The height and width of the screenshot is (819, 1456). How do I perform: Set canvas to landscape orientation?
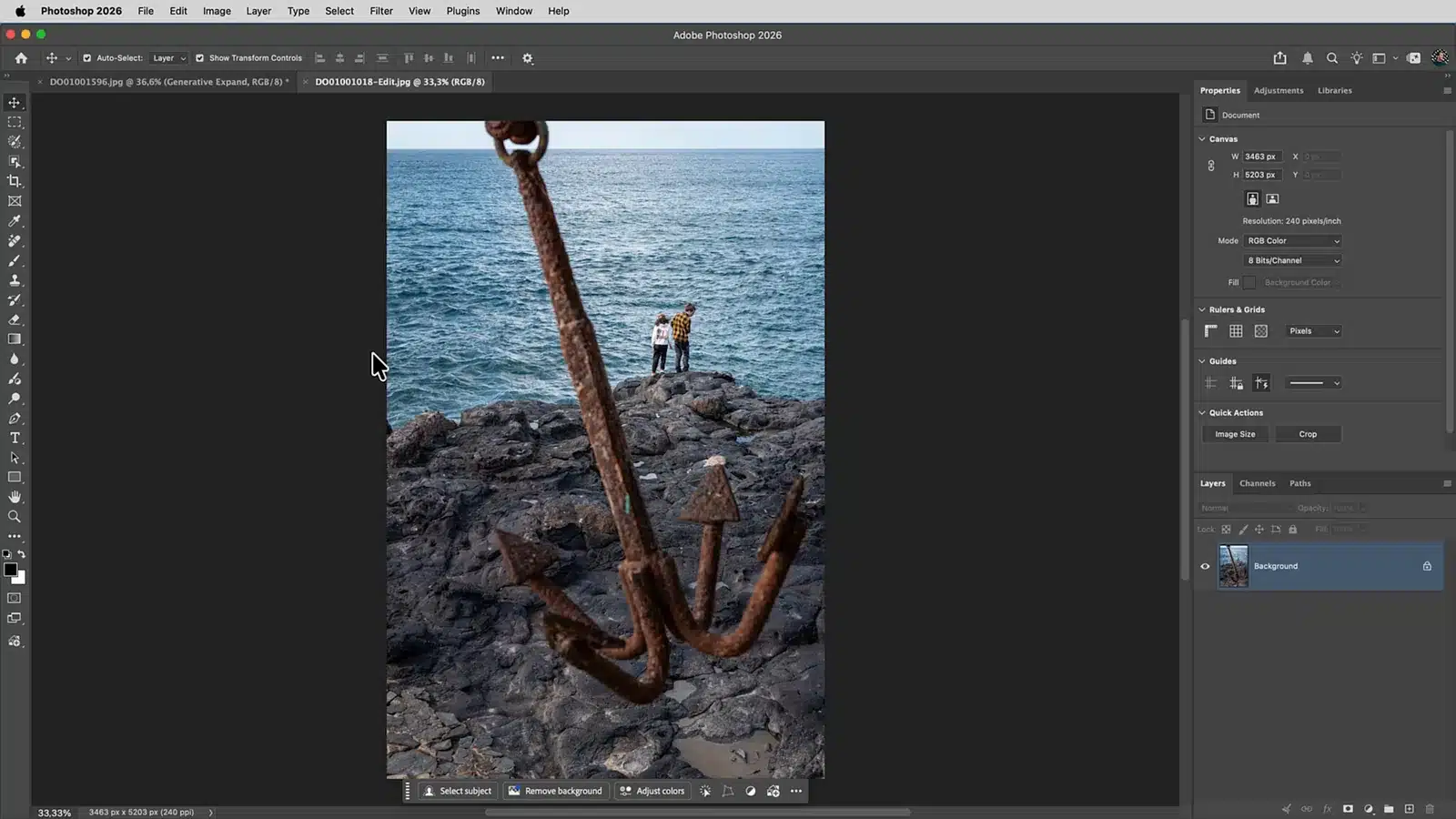pos(1273,198)
